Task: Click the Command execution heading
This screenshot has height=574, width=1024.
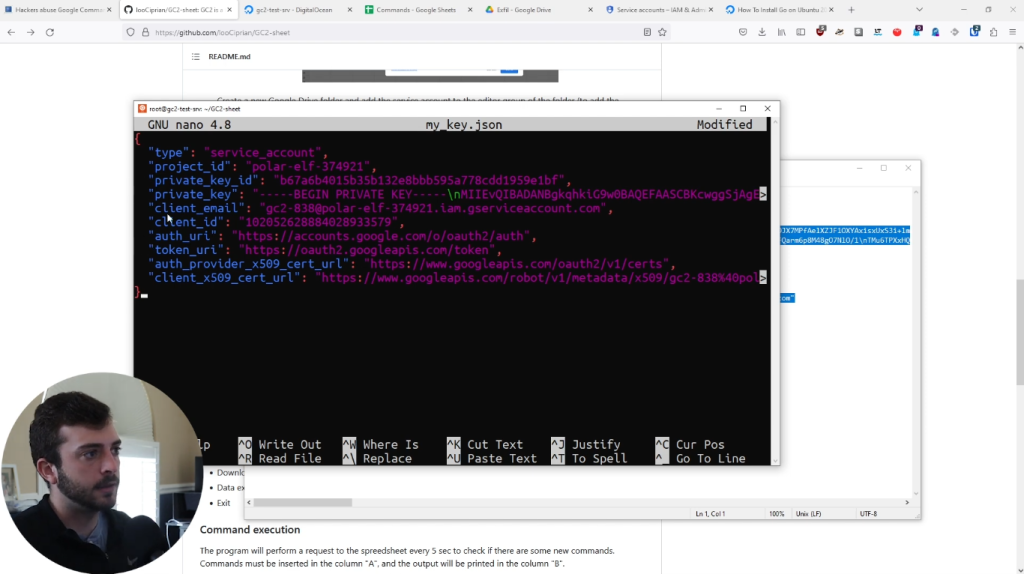Action: click(x=250, y=530)
